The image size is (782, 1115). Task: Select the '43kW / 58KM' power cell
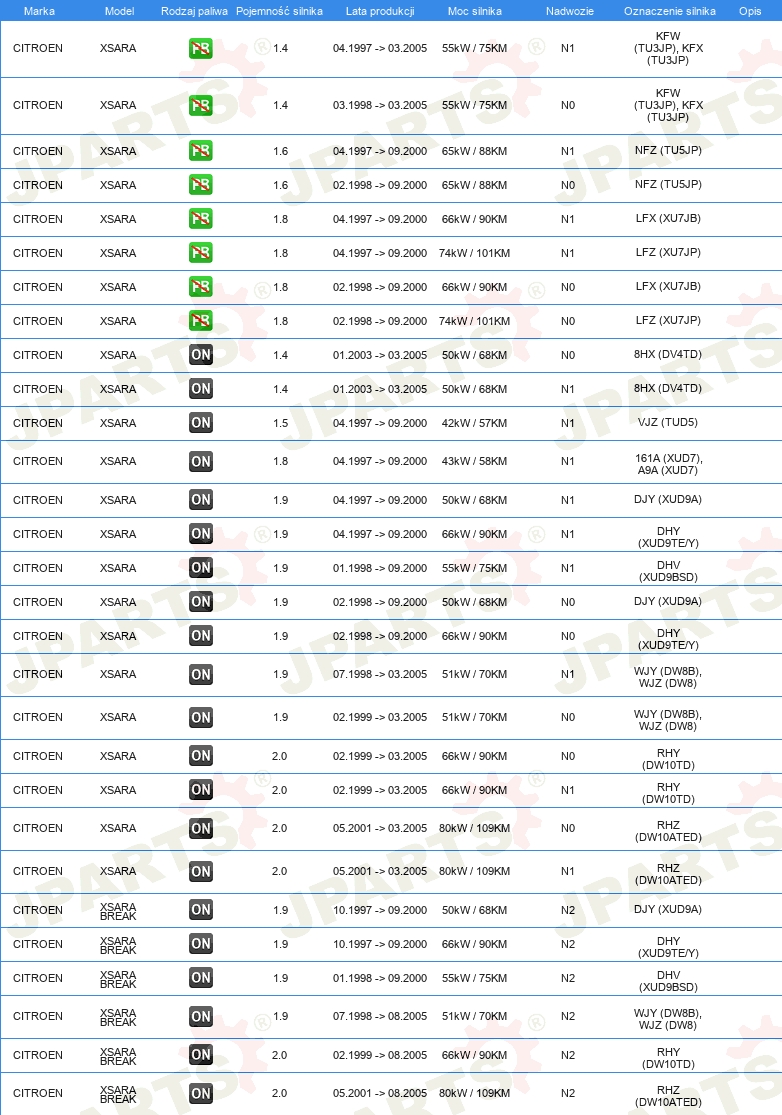pos(474,462)
